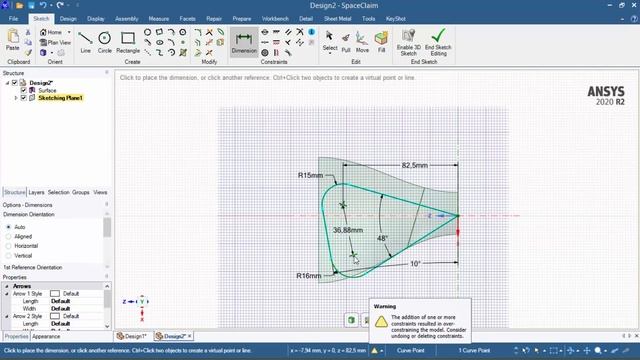
Task: Click Plan View in Orient group
Action: [55, 42]
